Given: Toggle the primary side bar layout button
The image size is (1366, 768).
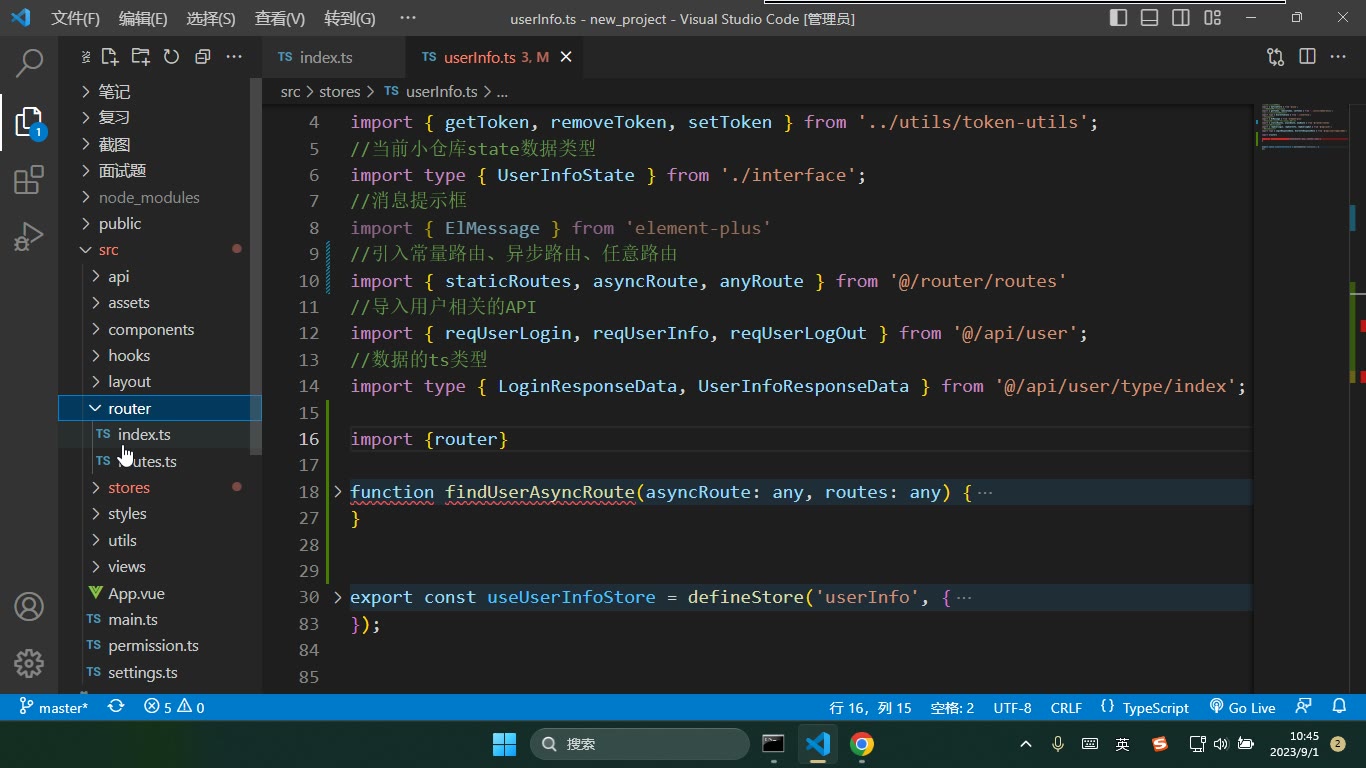Looking at the screenshot, I should (1119, 18).
